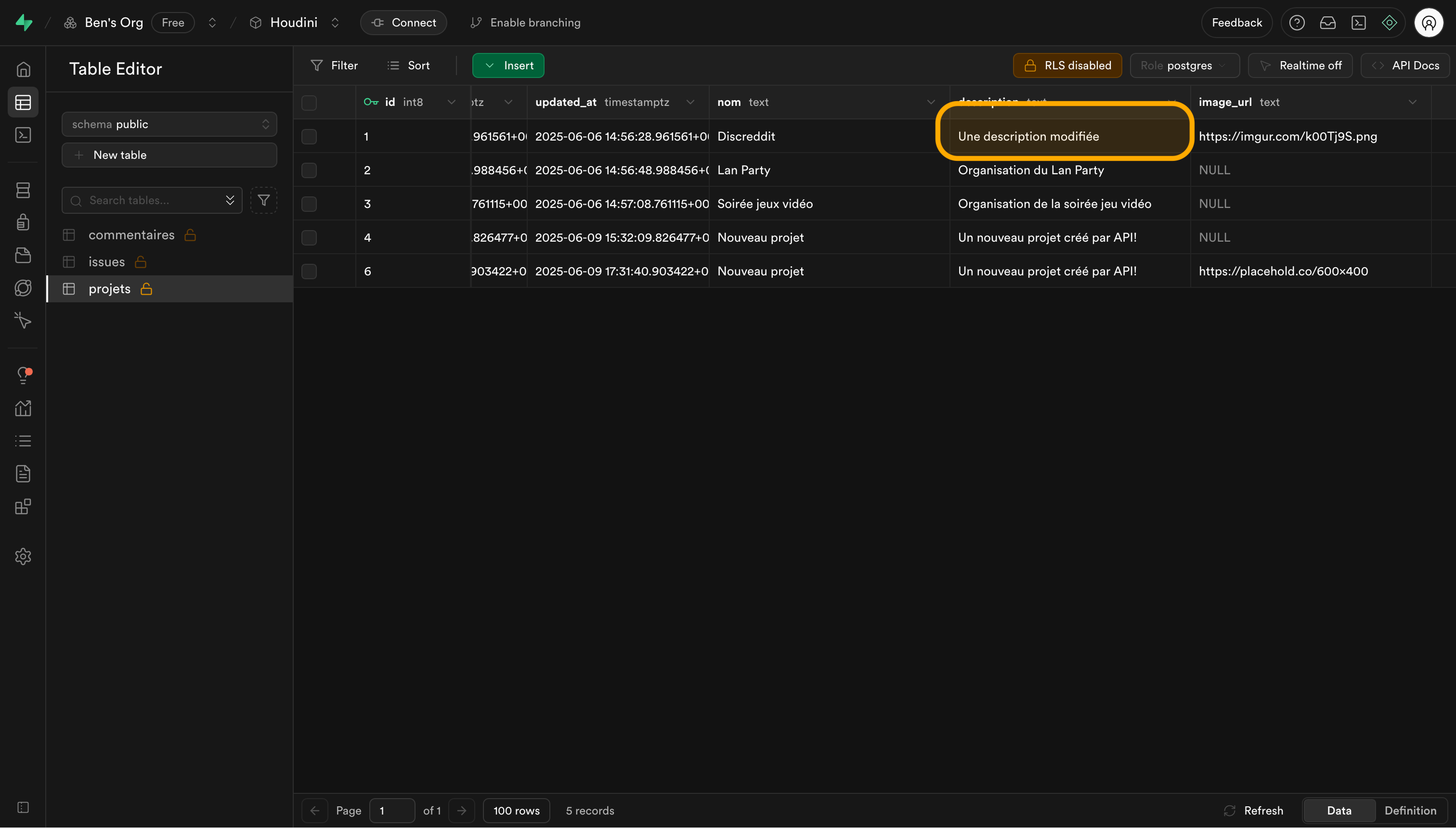Toggle the RLS disabled button
The height and width of the screenshot is (828, 1456).
1067,65
